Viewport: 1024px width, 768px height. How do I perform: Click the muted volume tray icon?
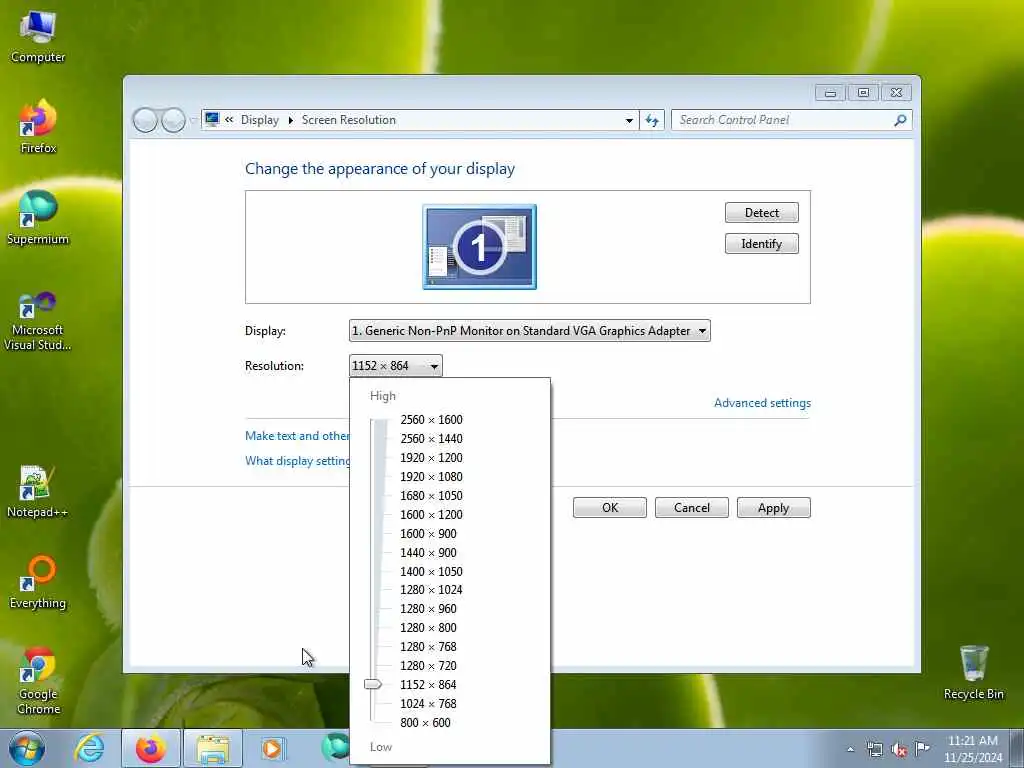[899, 749]
